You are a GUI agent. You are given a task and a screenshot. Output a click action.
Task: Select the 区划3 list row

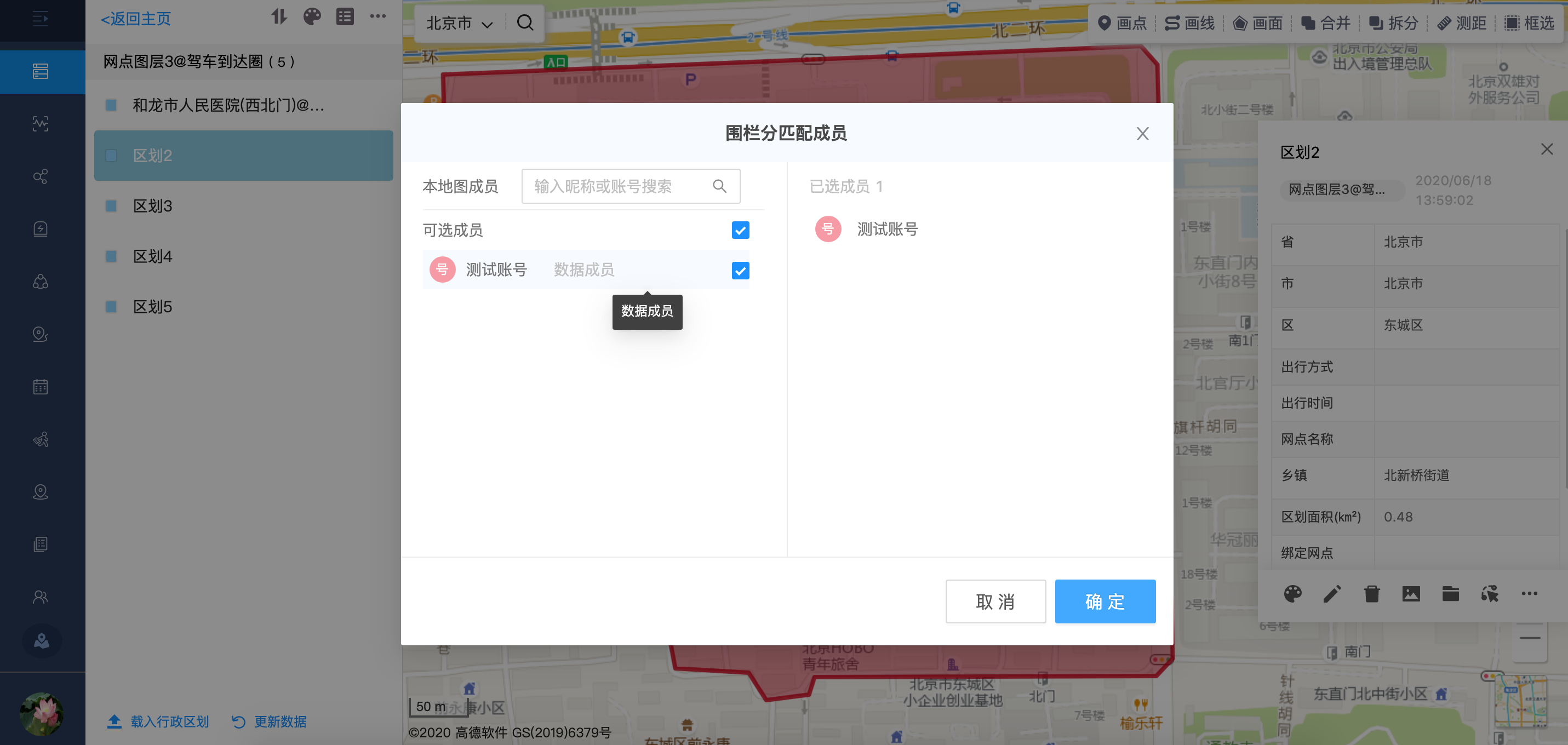[x=243, y=206]
